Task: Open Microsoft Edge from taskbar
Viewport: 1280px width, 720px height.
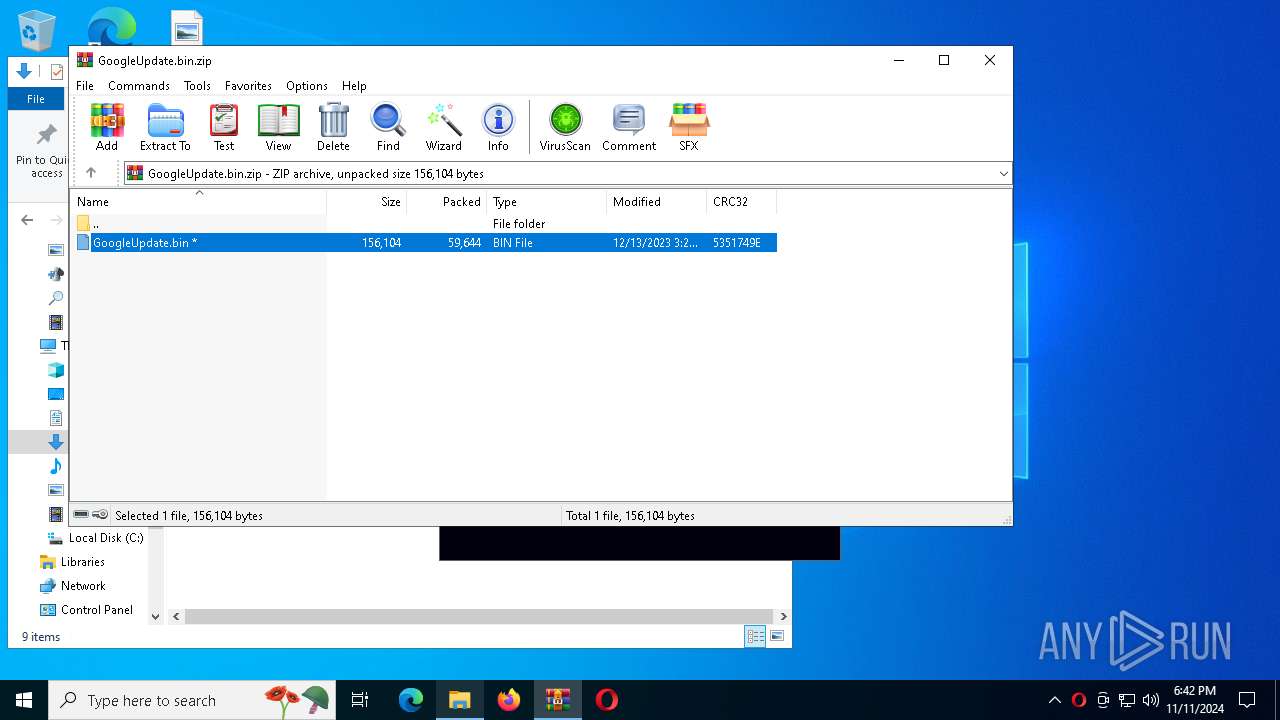Action: click(411, 700)
